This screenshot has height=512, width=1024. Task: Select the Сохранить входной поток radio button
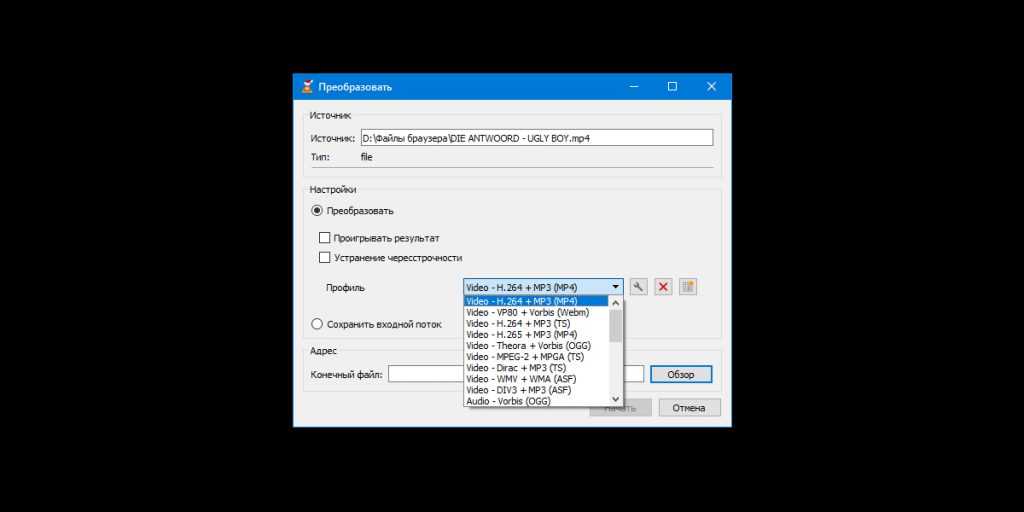tap(317, 324)
